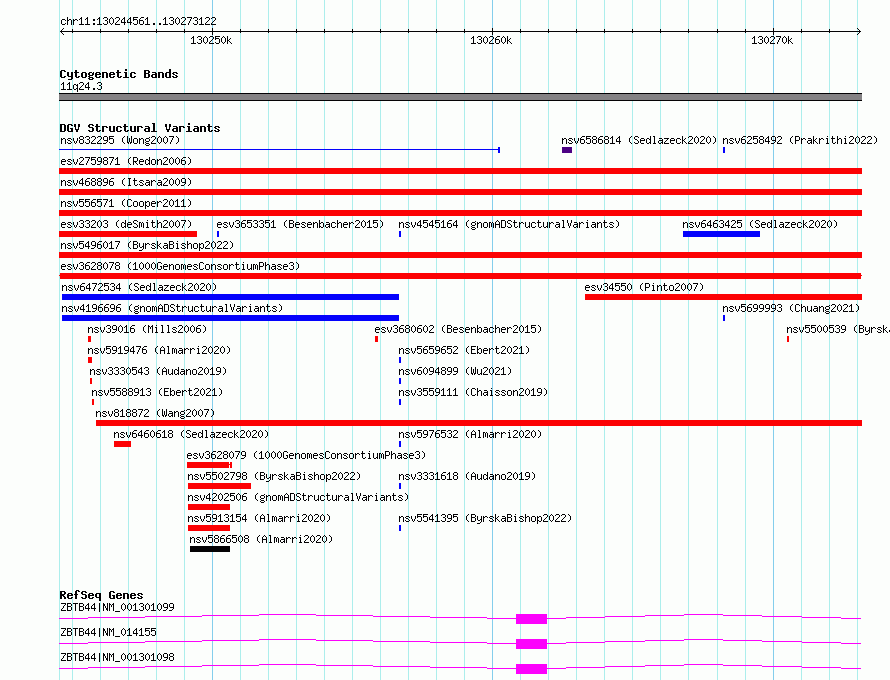
Task: Click nsv5502798 (ByrskaBishop2022) label
Action: pos(274,476)
